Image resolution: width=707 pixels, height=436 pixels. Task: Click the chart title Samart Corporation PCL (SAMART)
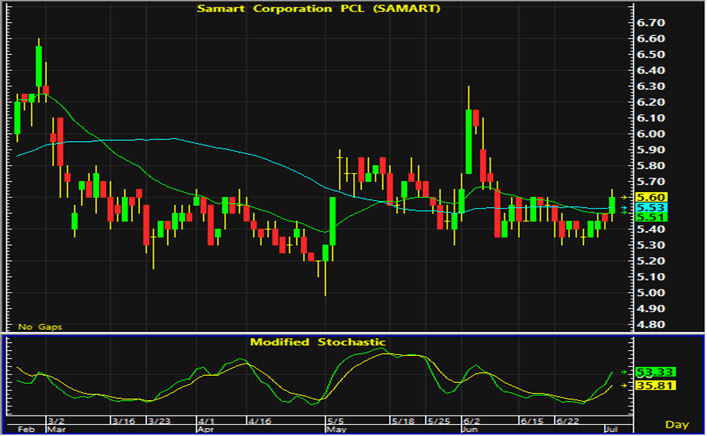coord(318,8)
